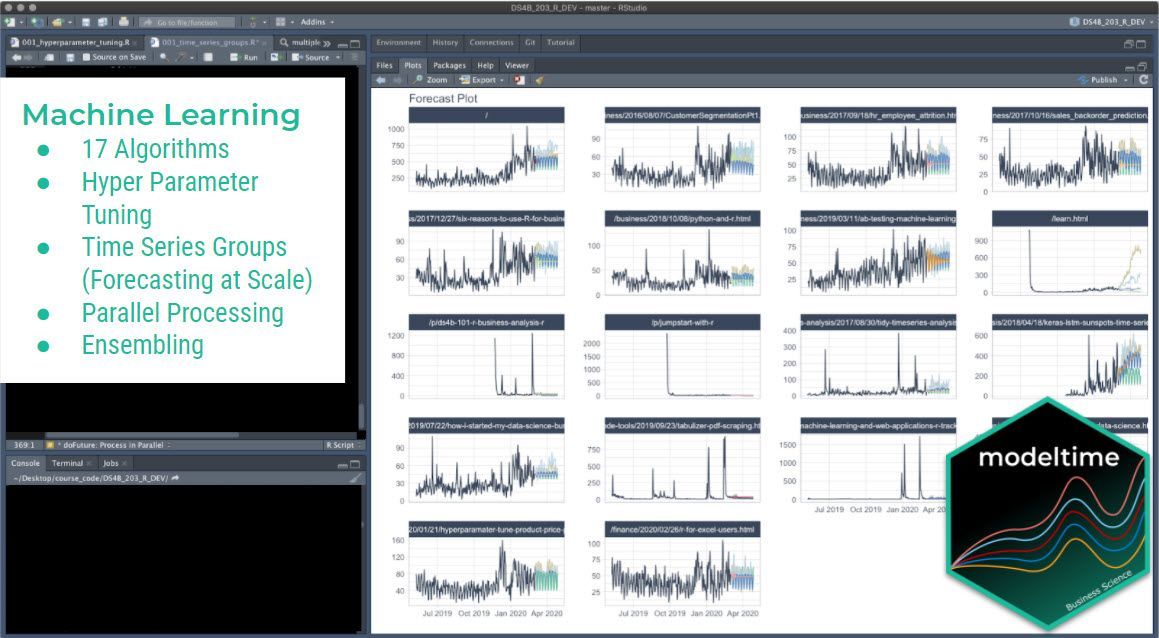Click the Zoom button in the Plots pane
This screenshot has width=1159, height=638.
[430, 80]
